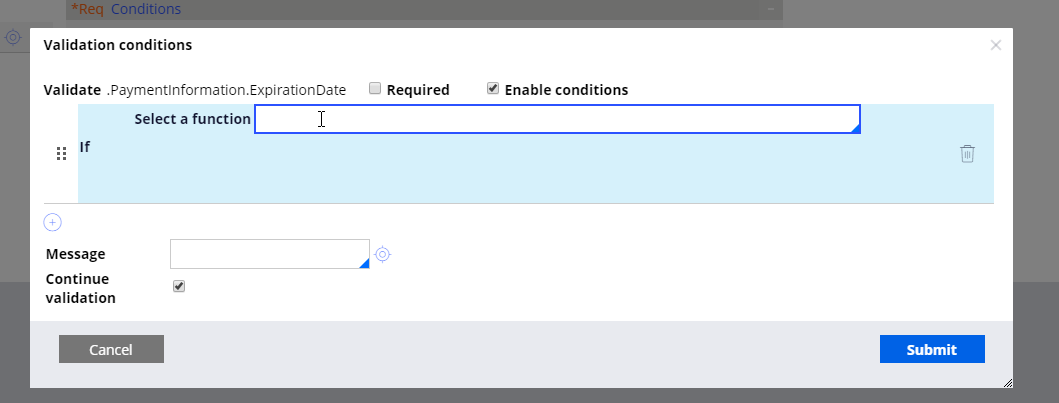Select the If condition row
Image resolution: width=1059 pixels, height=403 pixels.
[536, 154]
